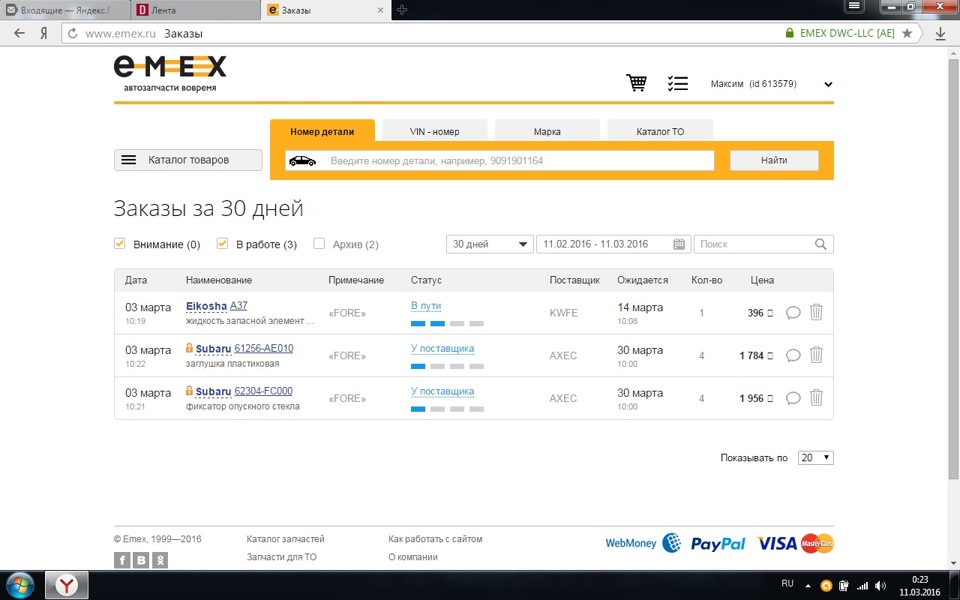Viewport: 960px width, 600px height.
Task: Toggle the 'Внимание (0)' checkbox
Action: [119, 243]
